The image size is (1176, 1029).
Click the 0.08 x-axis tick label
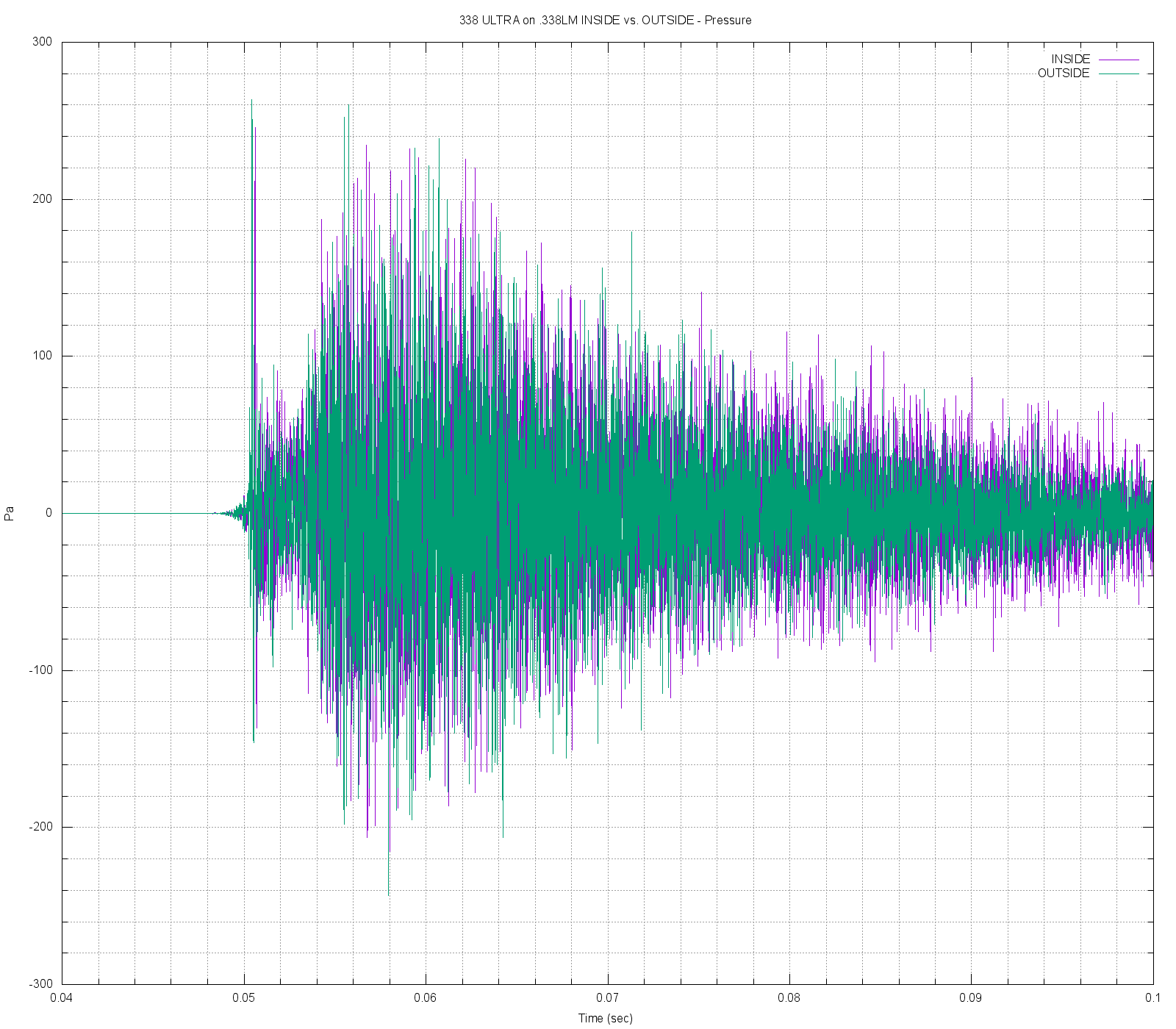click(x=789, y=997)
